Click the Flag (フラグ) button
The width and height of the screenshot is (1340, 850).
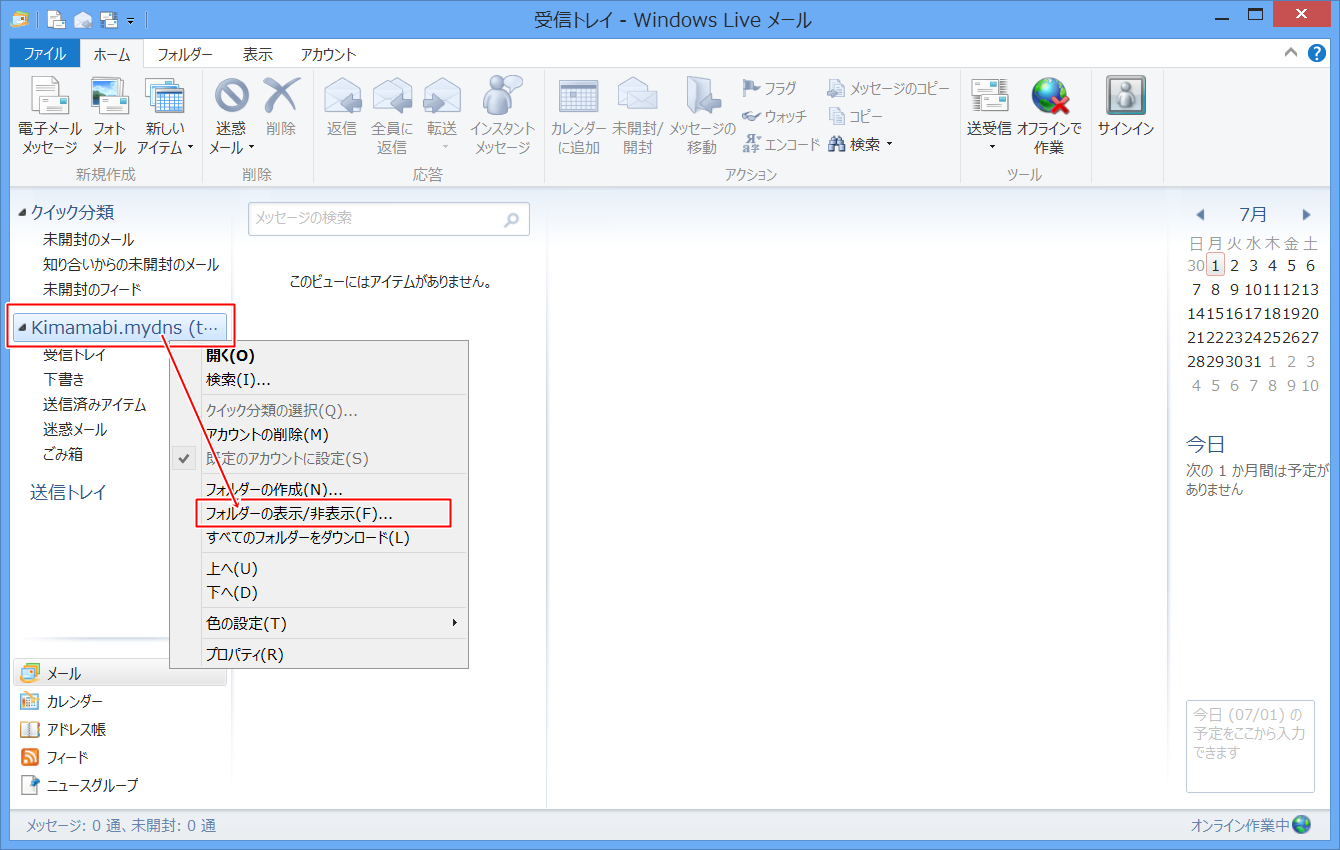coord(770,89)
